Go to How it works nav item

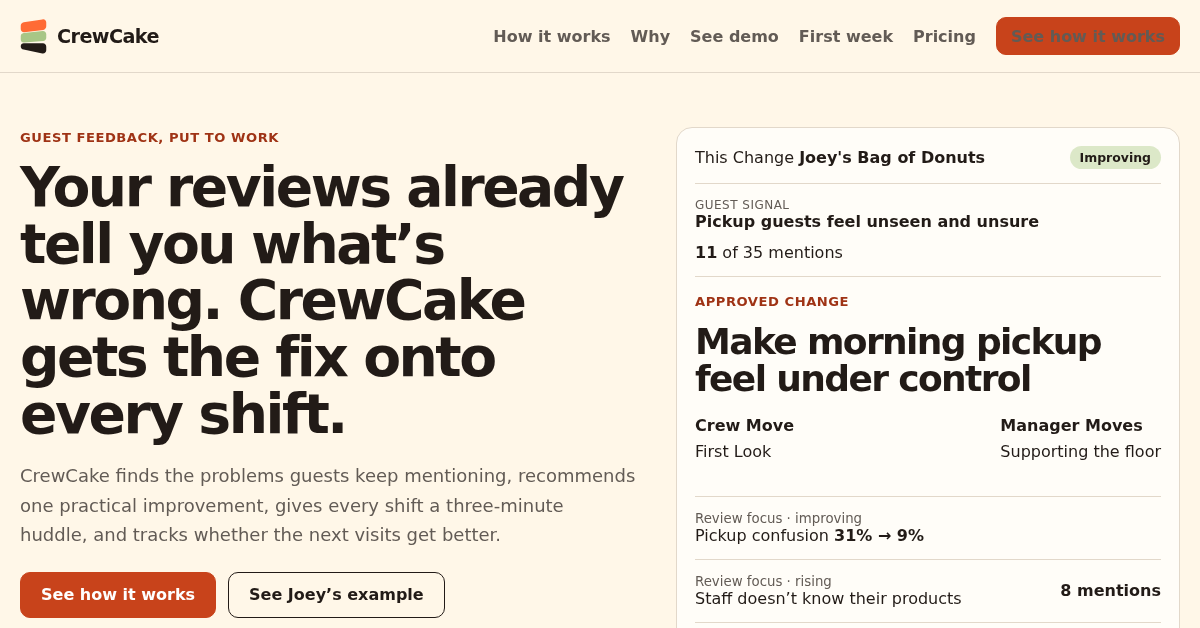click(x=552, y=36)
